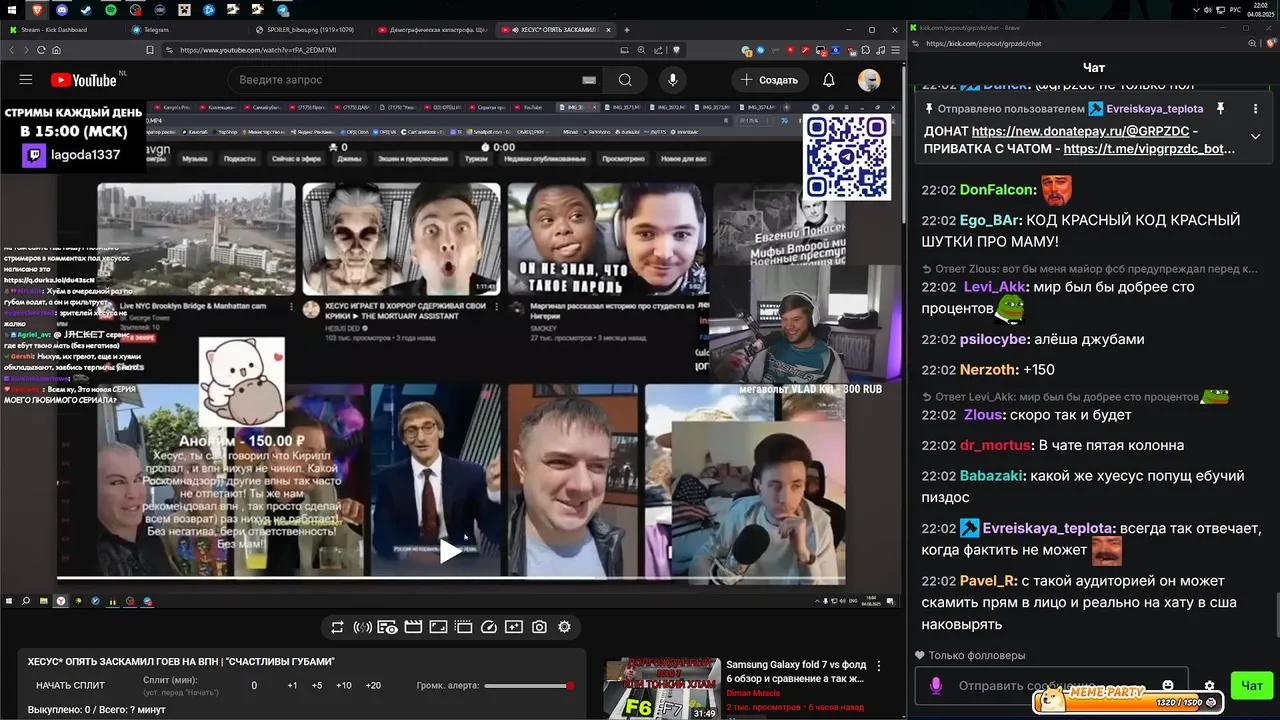Open the emoji picker in Kick chat

[x=1168, y=686]
